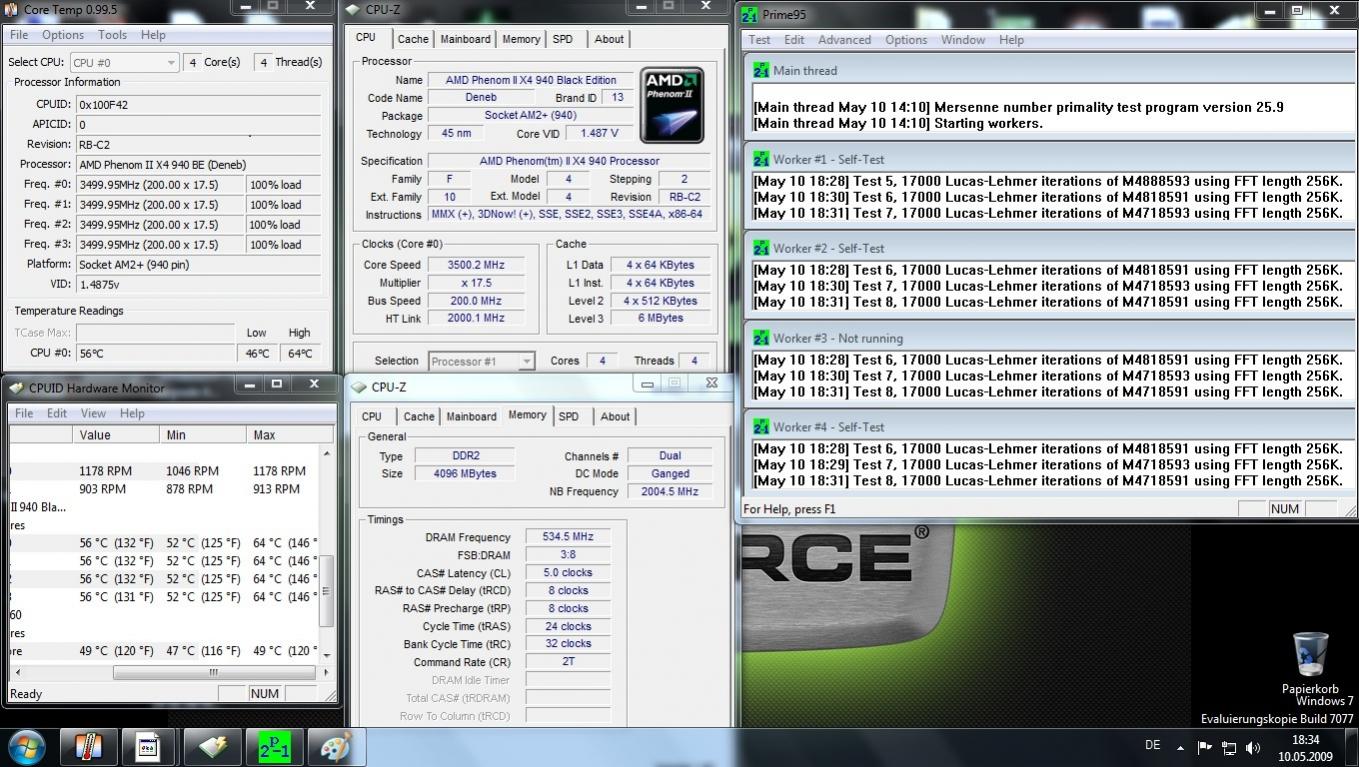Viewport: 1359px width, 767px height.
Task: Click the DRAM Frequency 534.5 MHz field
Action: (568, 537)
